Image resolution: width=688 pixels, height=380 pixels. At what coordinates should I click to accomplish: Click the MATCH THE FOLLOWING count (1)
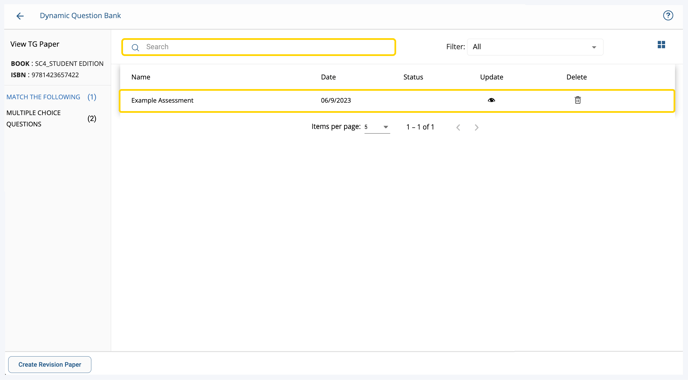coord(92,97)
